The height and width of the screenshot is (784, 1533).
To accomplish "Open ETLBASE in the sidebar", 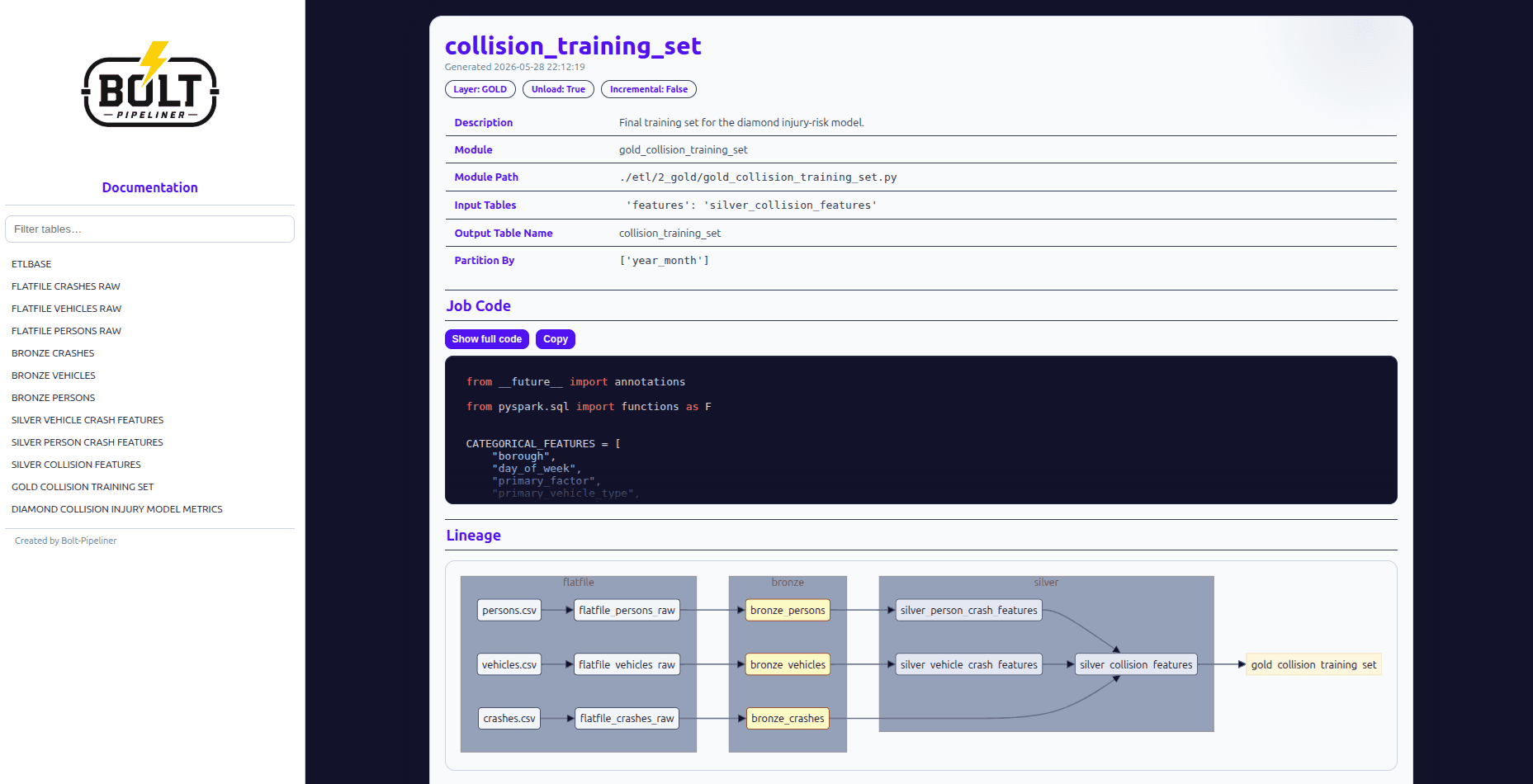I will (31, 264).
